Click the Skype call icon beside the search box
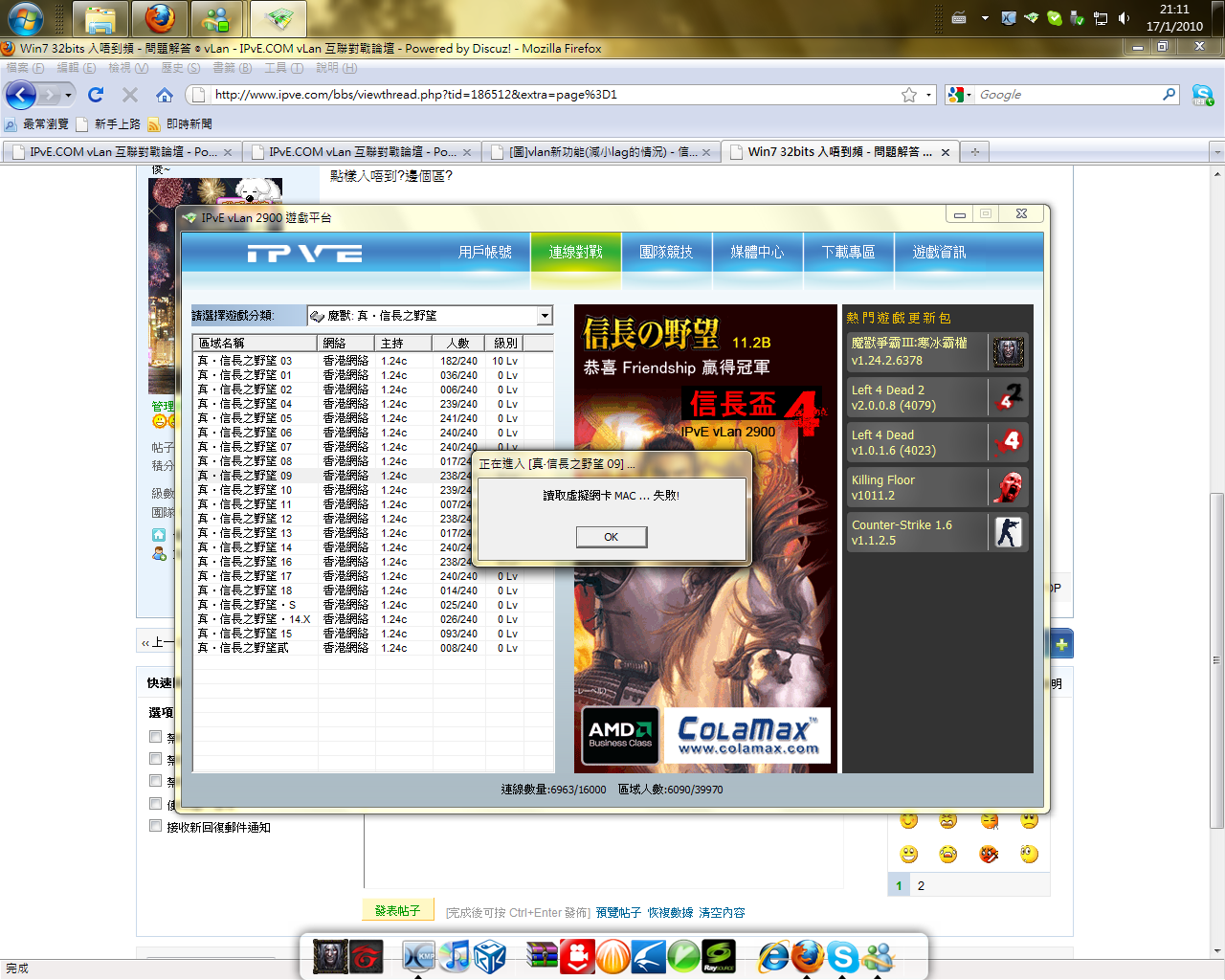The height and width of the screenshot is (980, 1225). point(1203,95)
